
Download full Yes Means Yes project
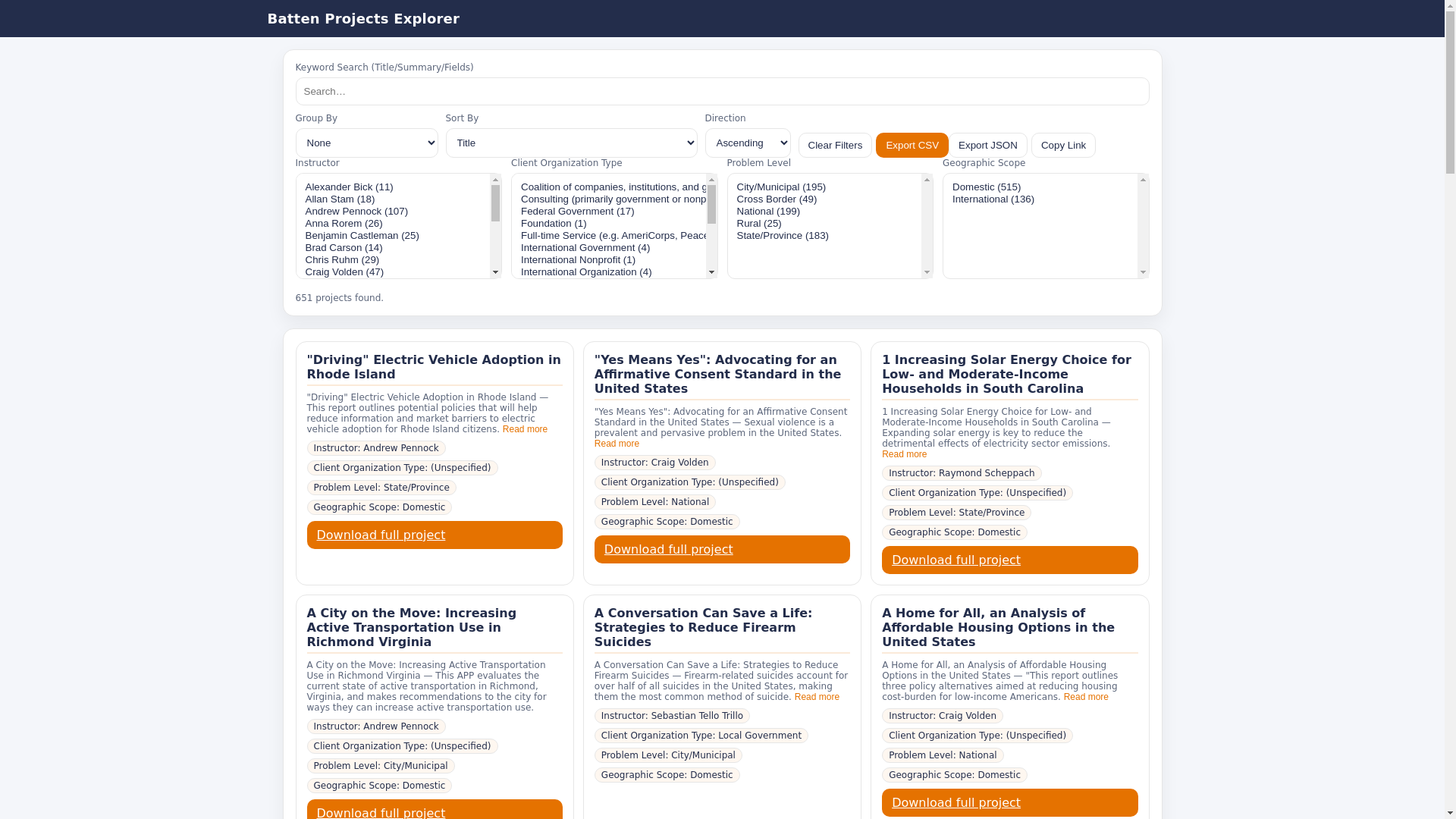pos(722,549)
